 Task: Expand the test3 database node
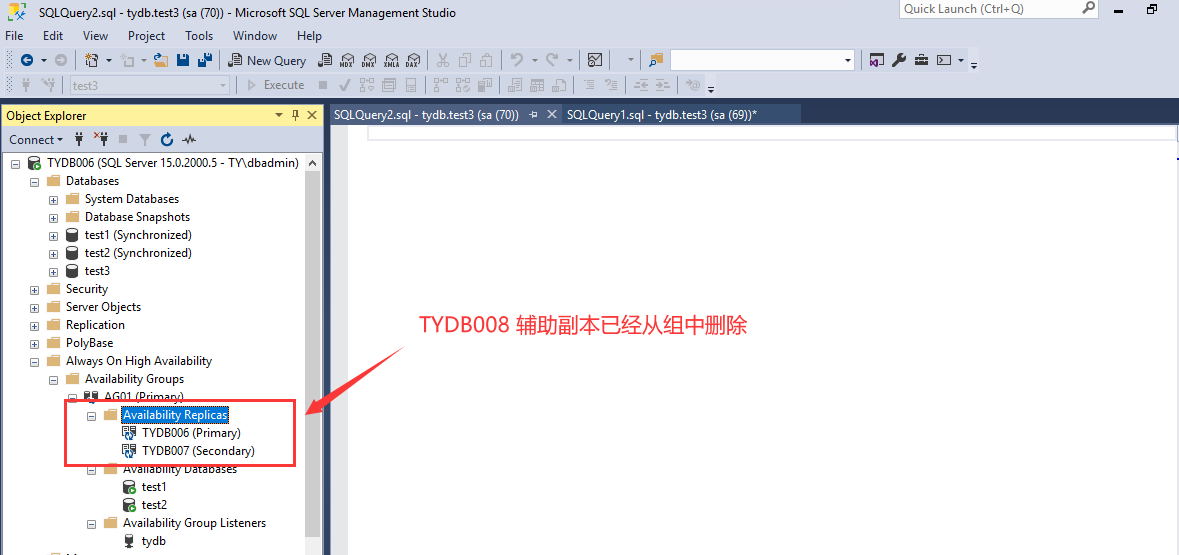[53, 271]
